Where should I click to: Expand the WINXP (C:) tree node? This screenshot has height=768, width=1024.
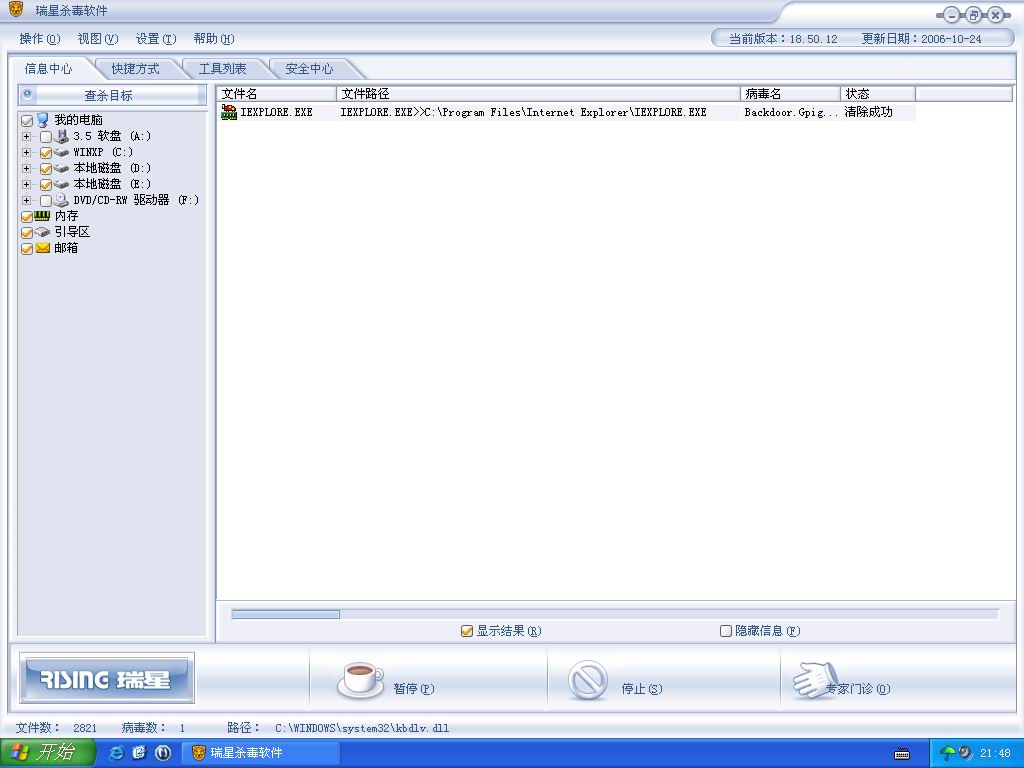(26, 152)
